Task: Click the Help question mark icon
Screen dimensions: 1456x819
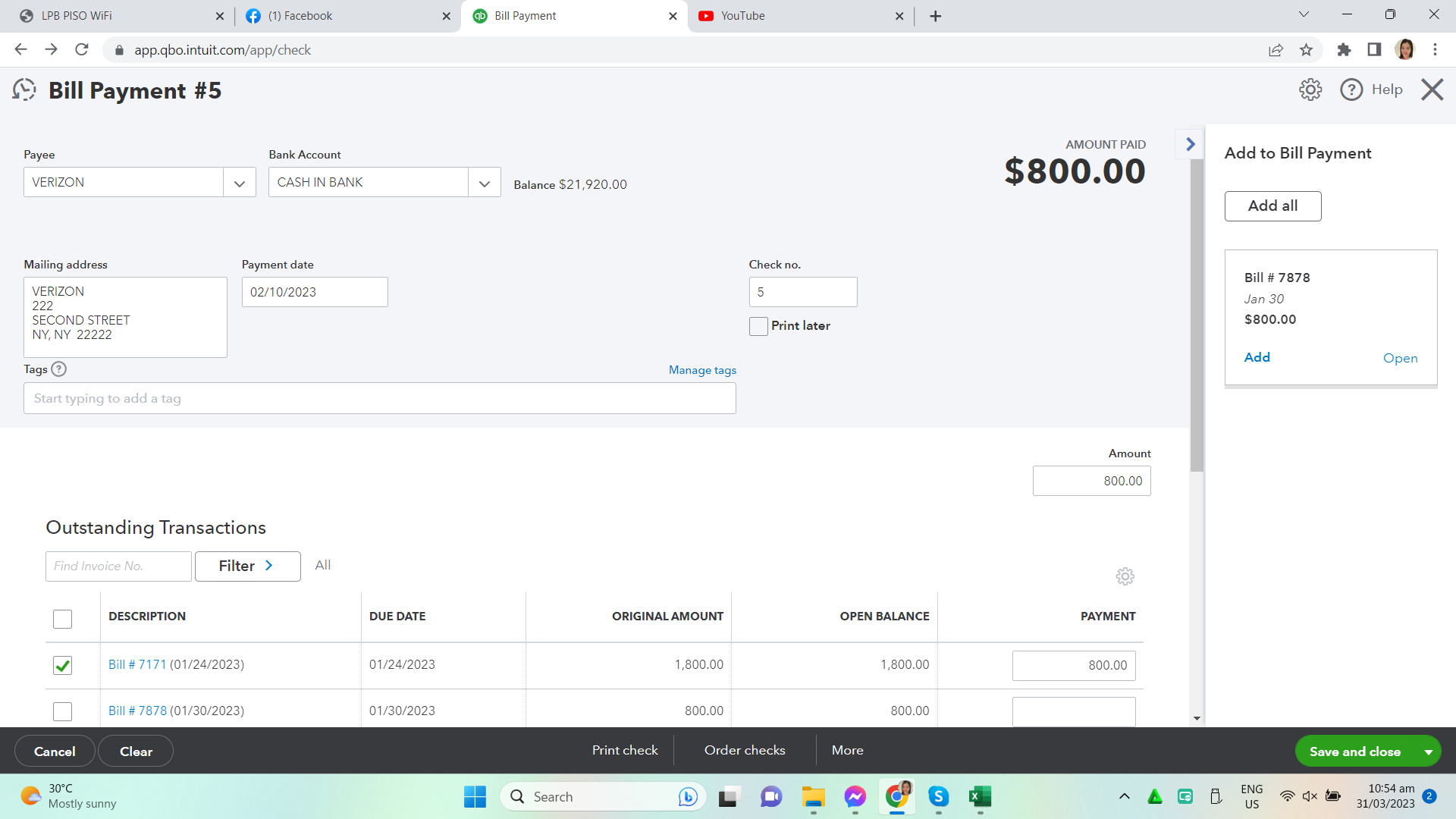Action: pos(1351,89)
